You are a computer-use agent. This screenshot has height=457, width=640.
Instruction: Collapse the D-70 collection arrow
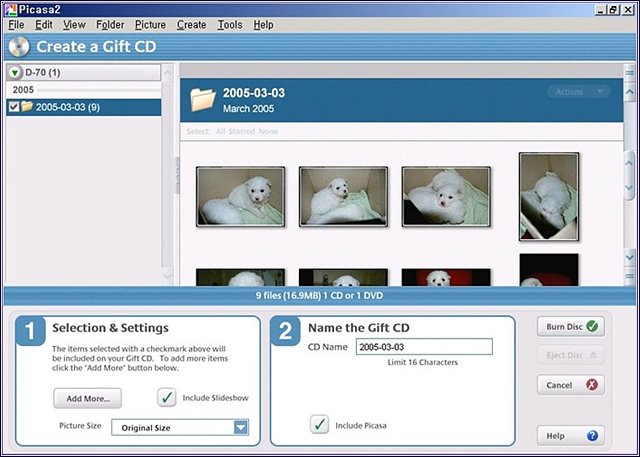15,72
